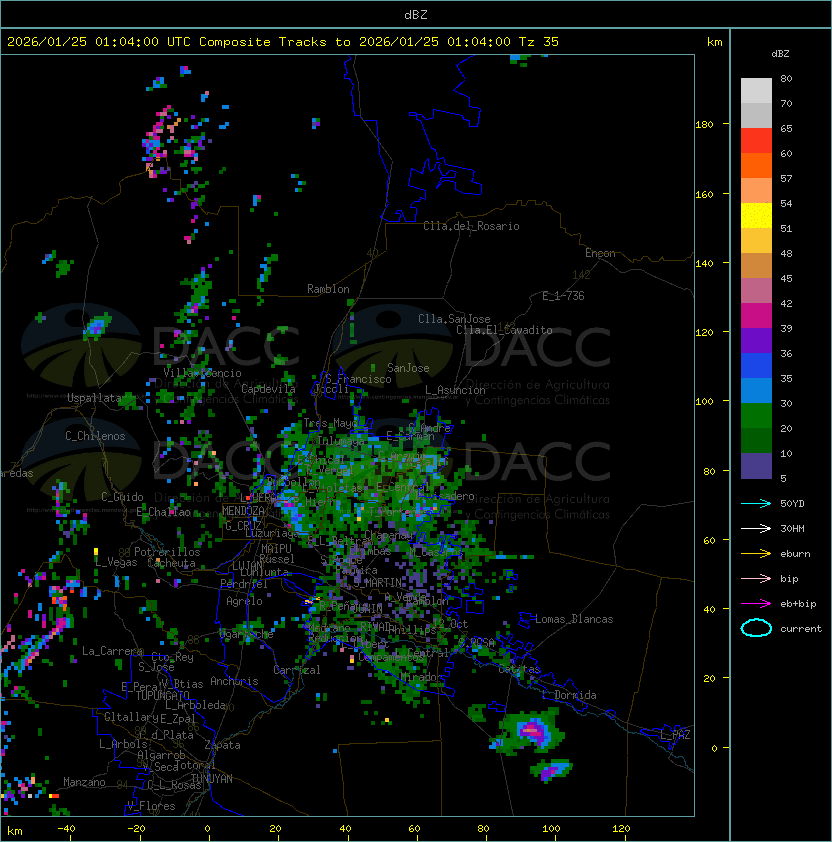Click the 'Lomas_Blancas' map label
Screen dimensions: 832x842
coord(574,619)
